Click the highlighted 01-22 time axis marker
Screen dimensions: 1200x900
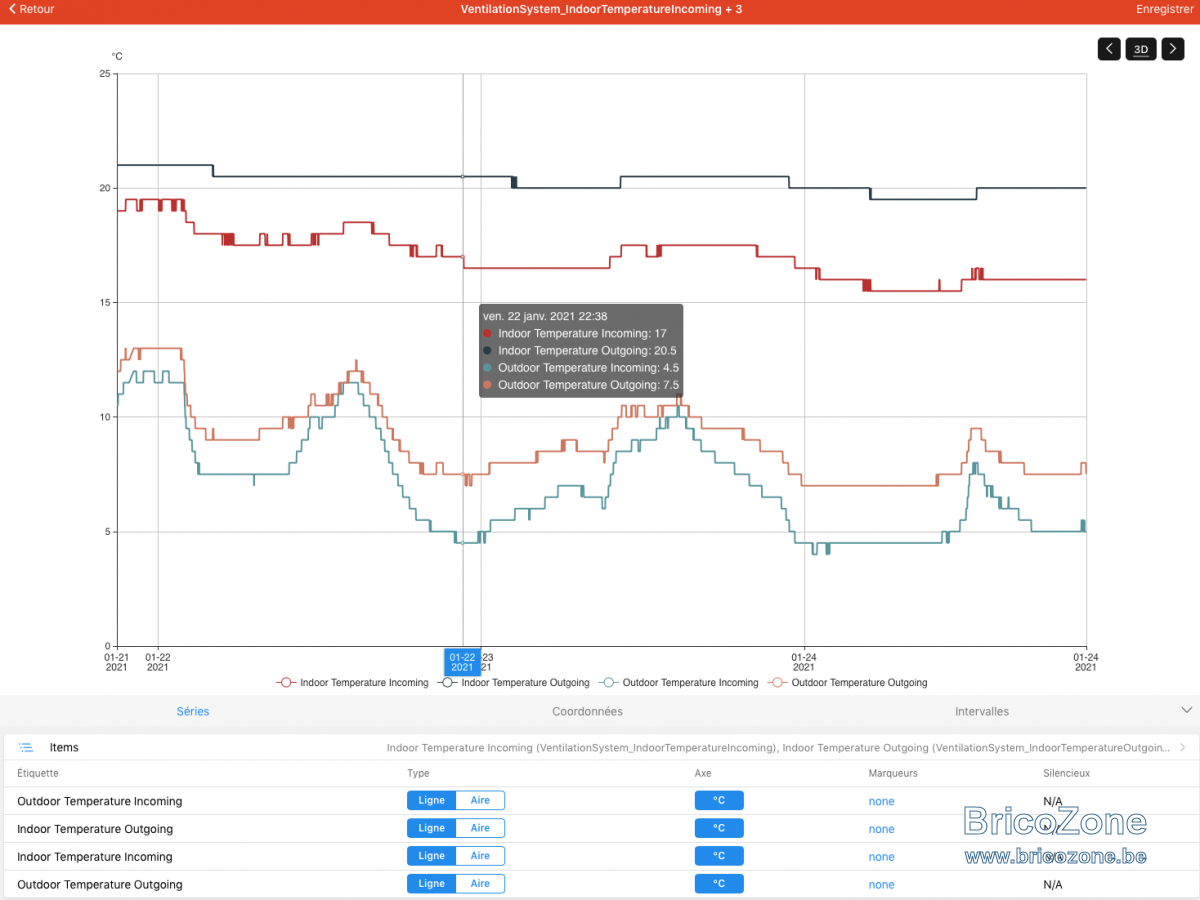point(462,661)
